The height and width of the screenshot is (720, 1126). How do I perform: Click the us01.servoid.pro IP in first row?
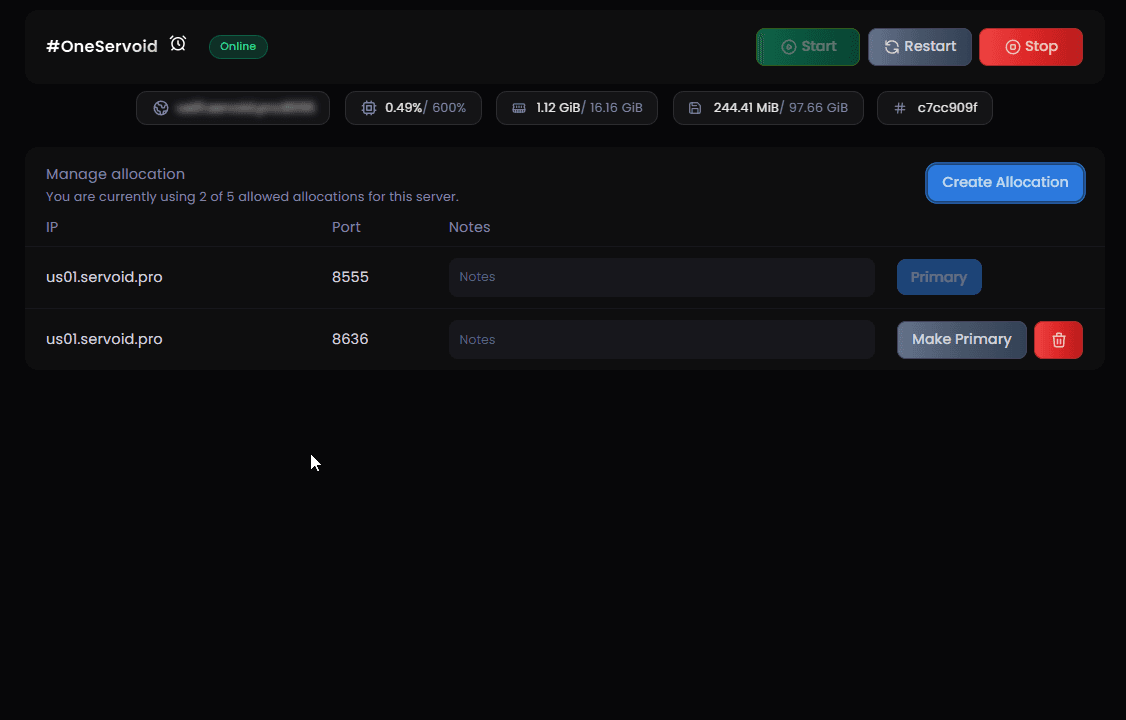[x=104, y=277]
